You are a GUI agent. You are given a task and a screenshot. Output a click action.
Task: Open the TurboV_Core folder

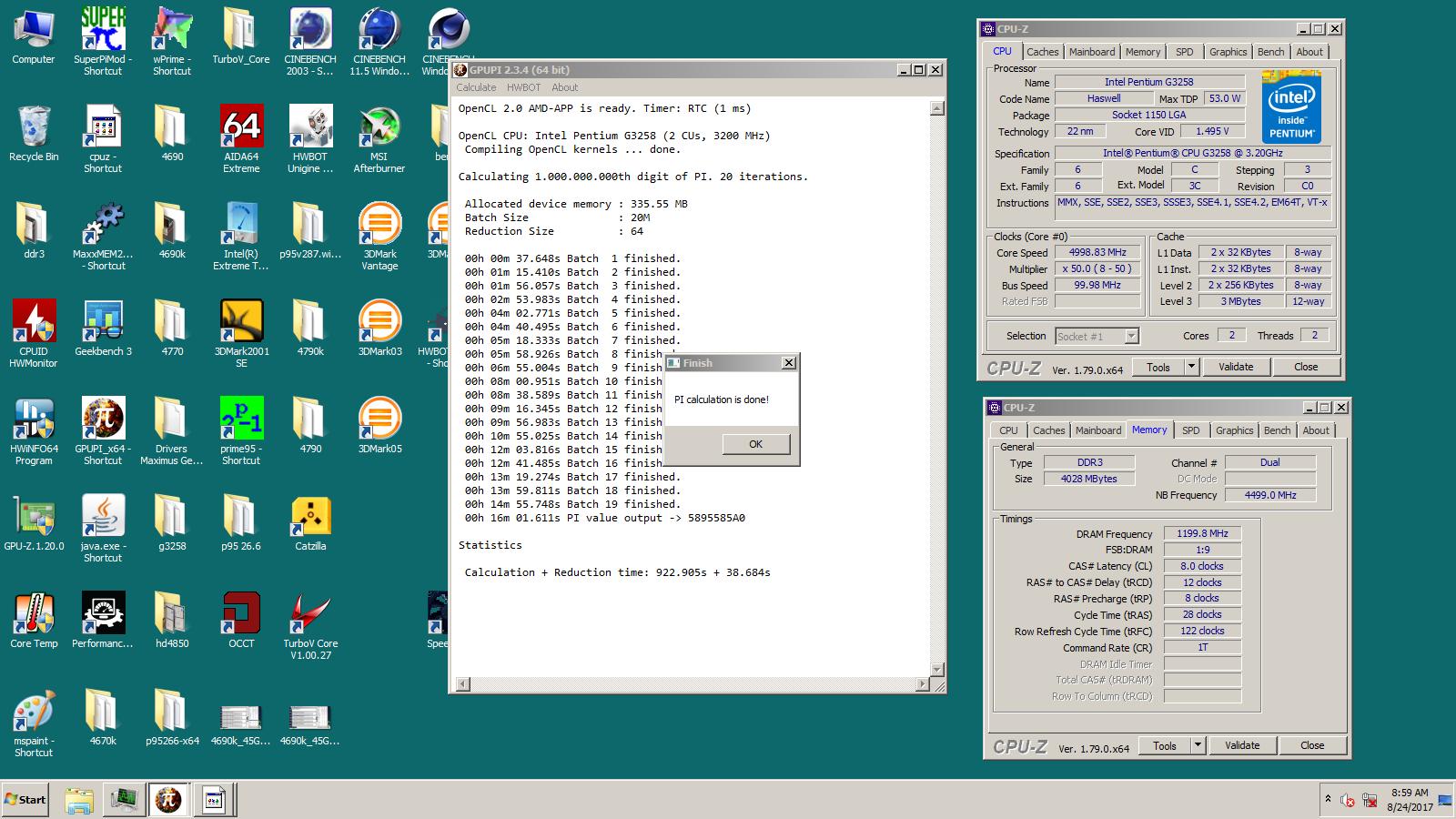click(241, 36)
